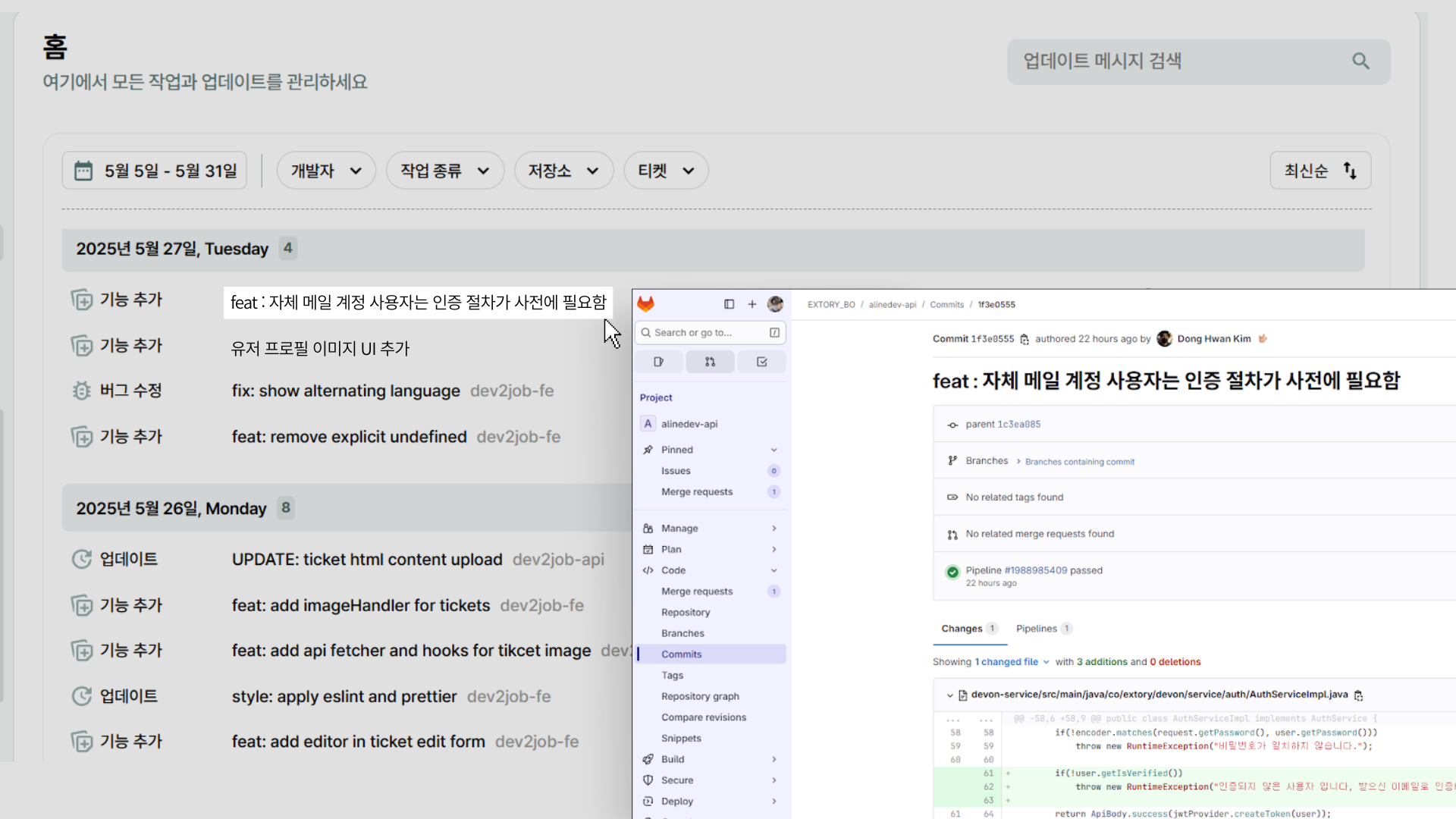Copy AuthServiceImpl.java file path icon

coord(1359,695)
